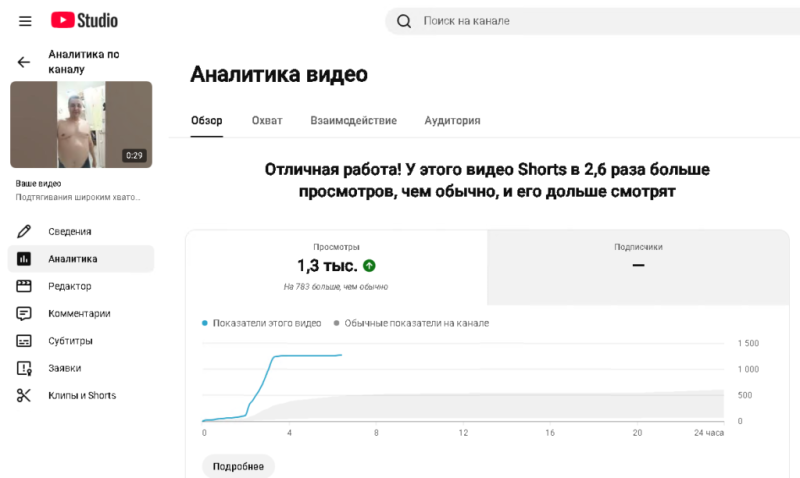The width and height of the screenshot is (800, 478).
Task: Click the scissors icon for Клипы
Action: click(x=24, y=395)
